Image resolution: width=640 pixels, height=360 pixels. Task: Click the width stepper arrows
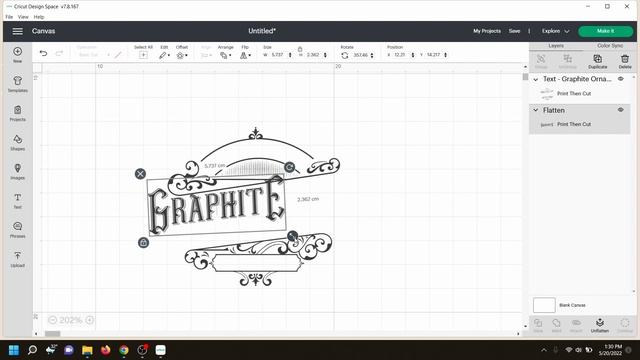(290, 55)
